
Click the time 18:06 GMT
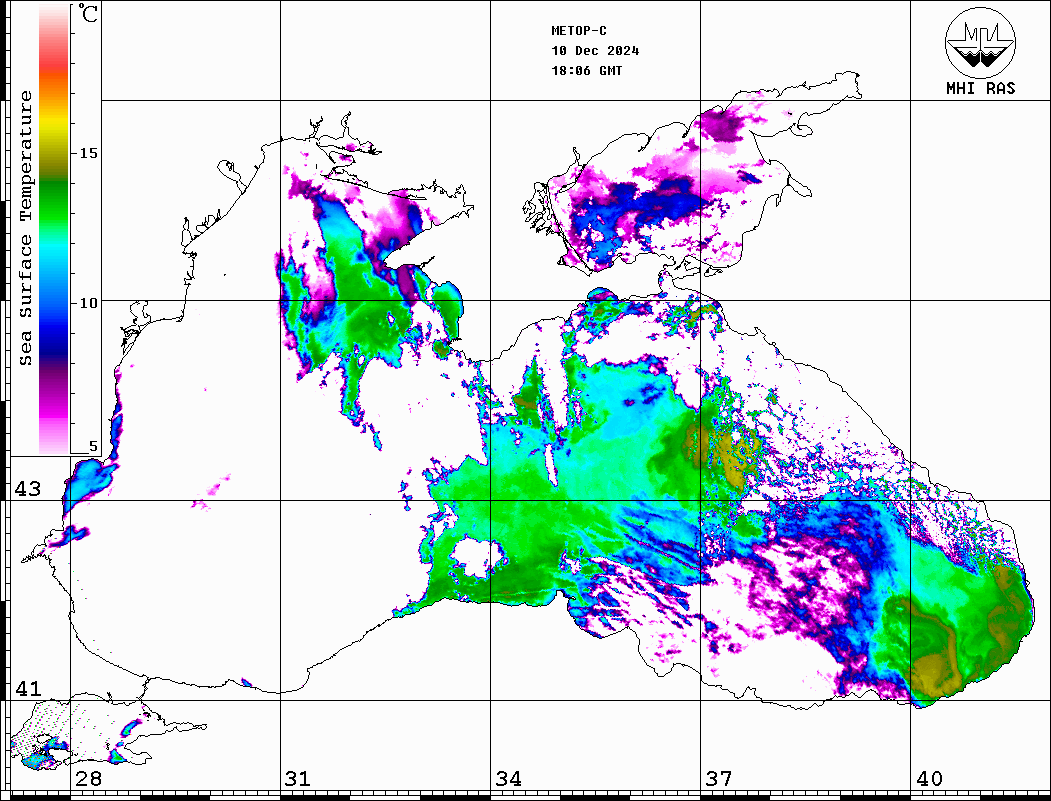(587, 71)
